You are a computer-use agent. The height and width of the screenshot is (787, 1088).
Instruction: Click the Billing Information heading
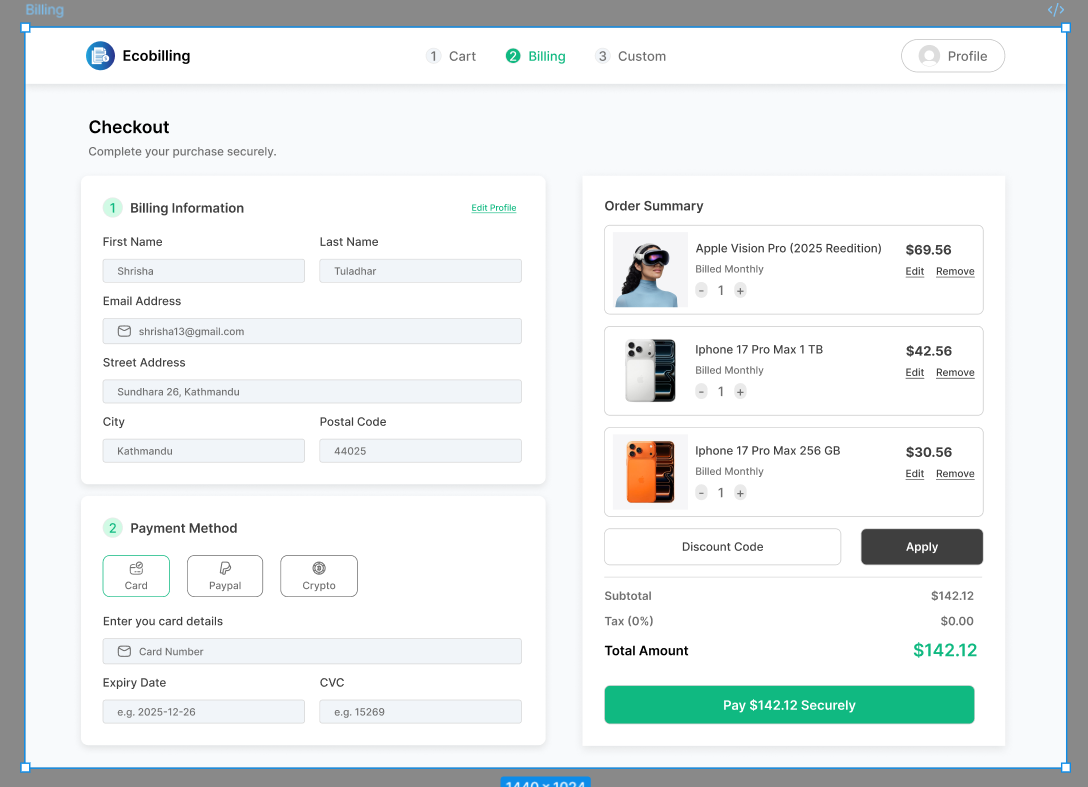187,208
